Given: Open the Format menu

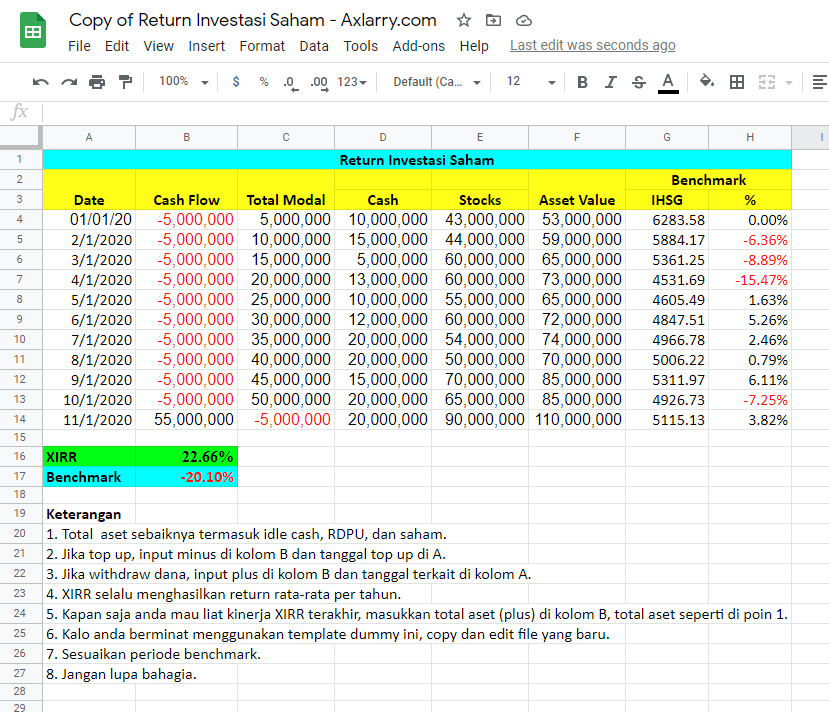Looking at the screenshot, I should coord(262,46).
